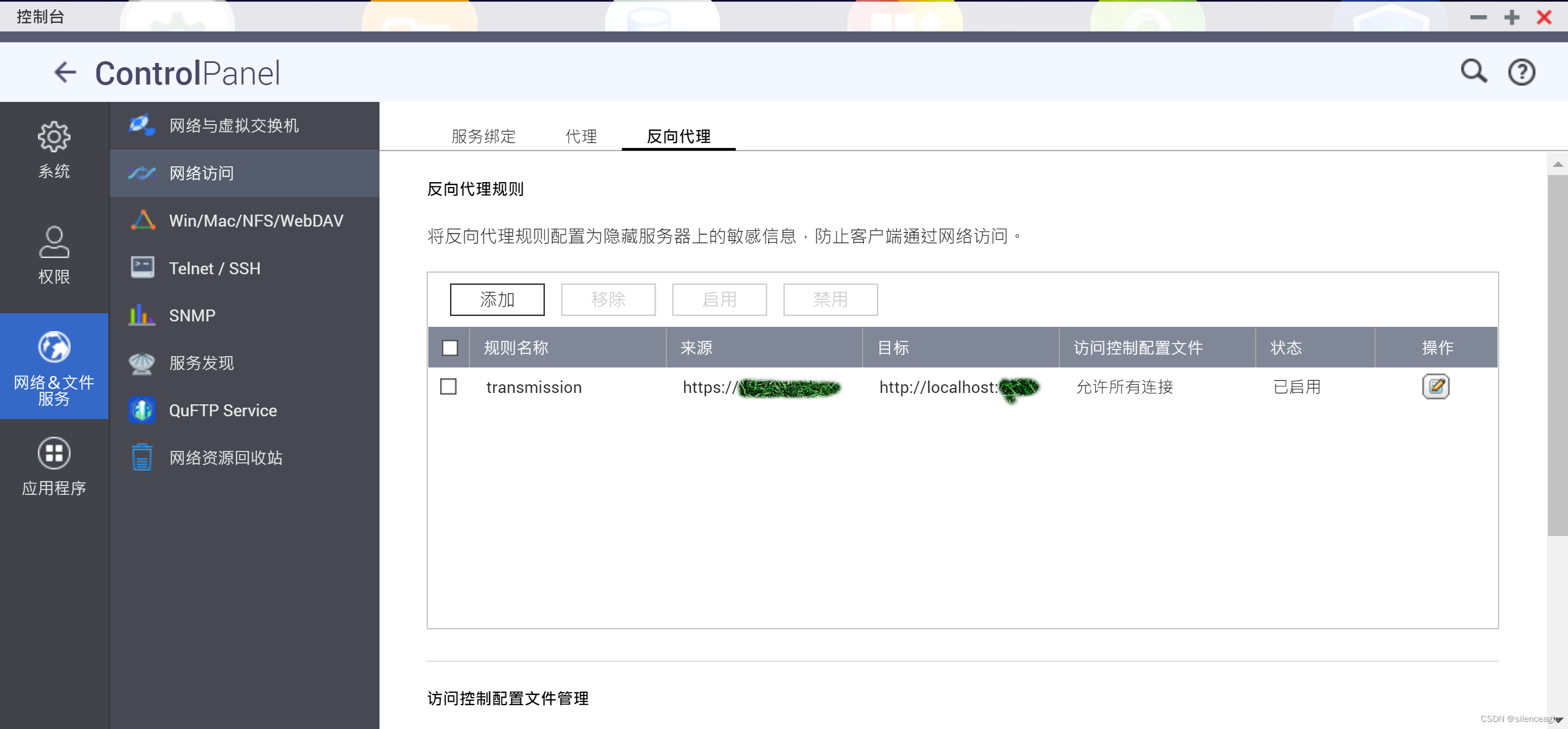Select the 系统 icon in the sidebar
This screenshot has height=729, width=1568.
54,146
